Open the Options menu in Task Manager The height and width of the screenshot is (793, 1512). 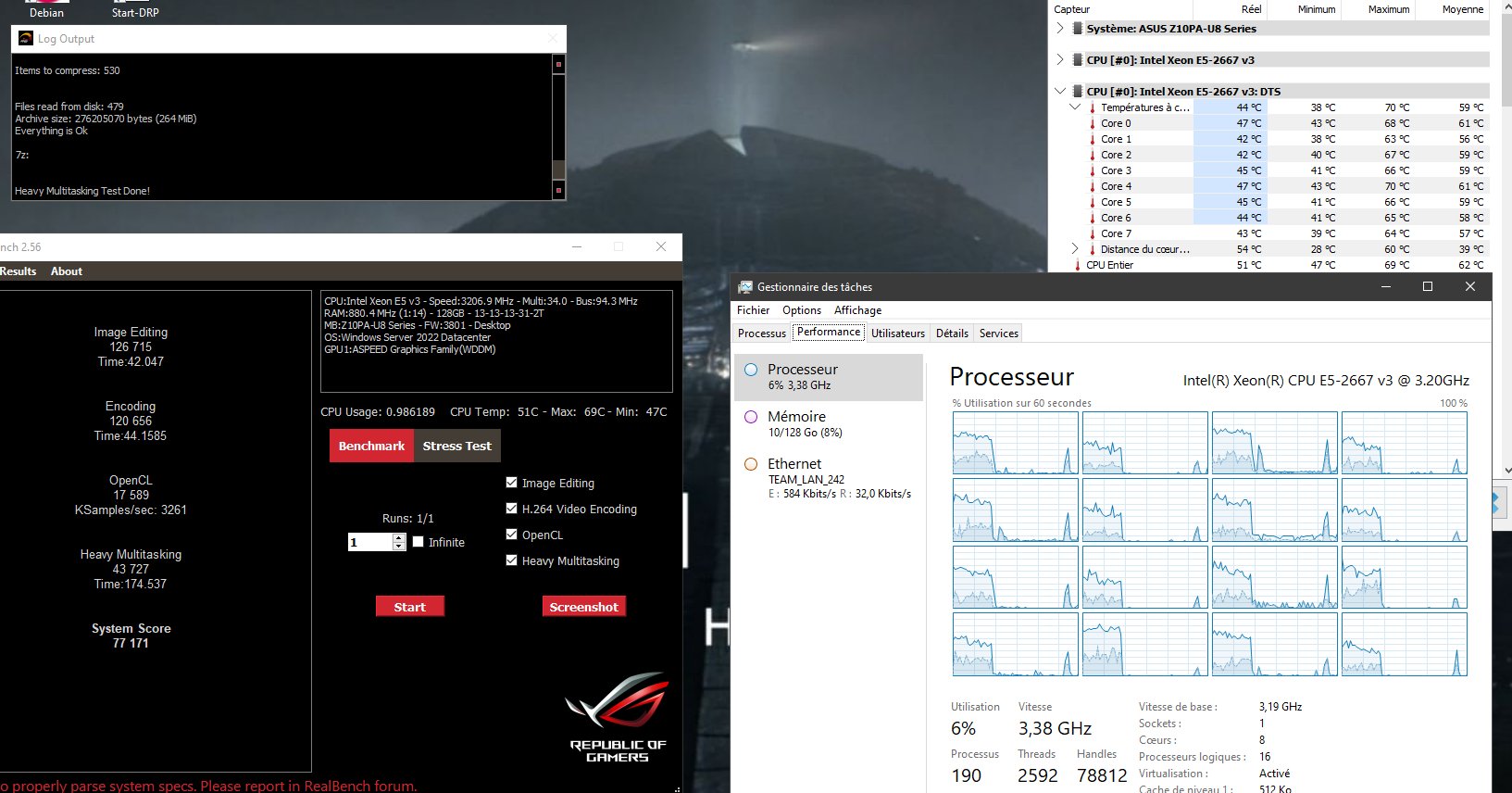tap(802, 310)
